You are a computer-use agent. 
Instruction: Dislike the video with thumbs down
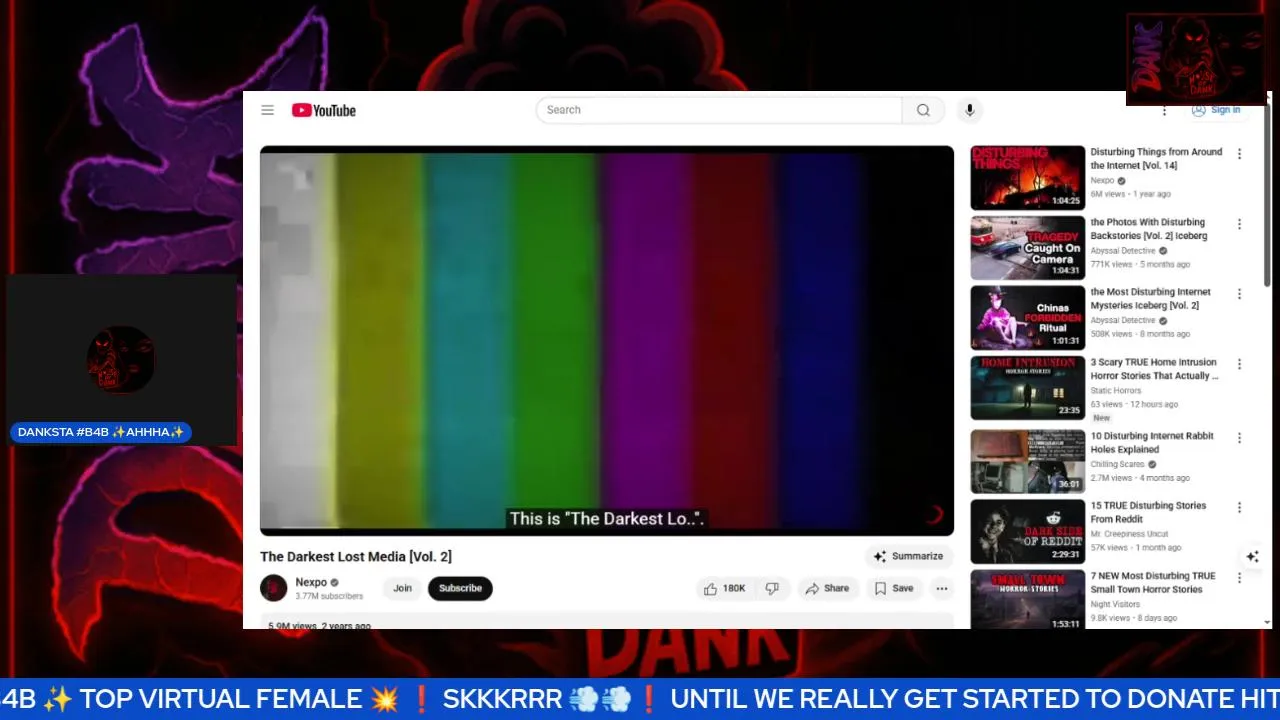772,588
